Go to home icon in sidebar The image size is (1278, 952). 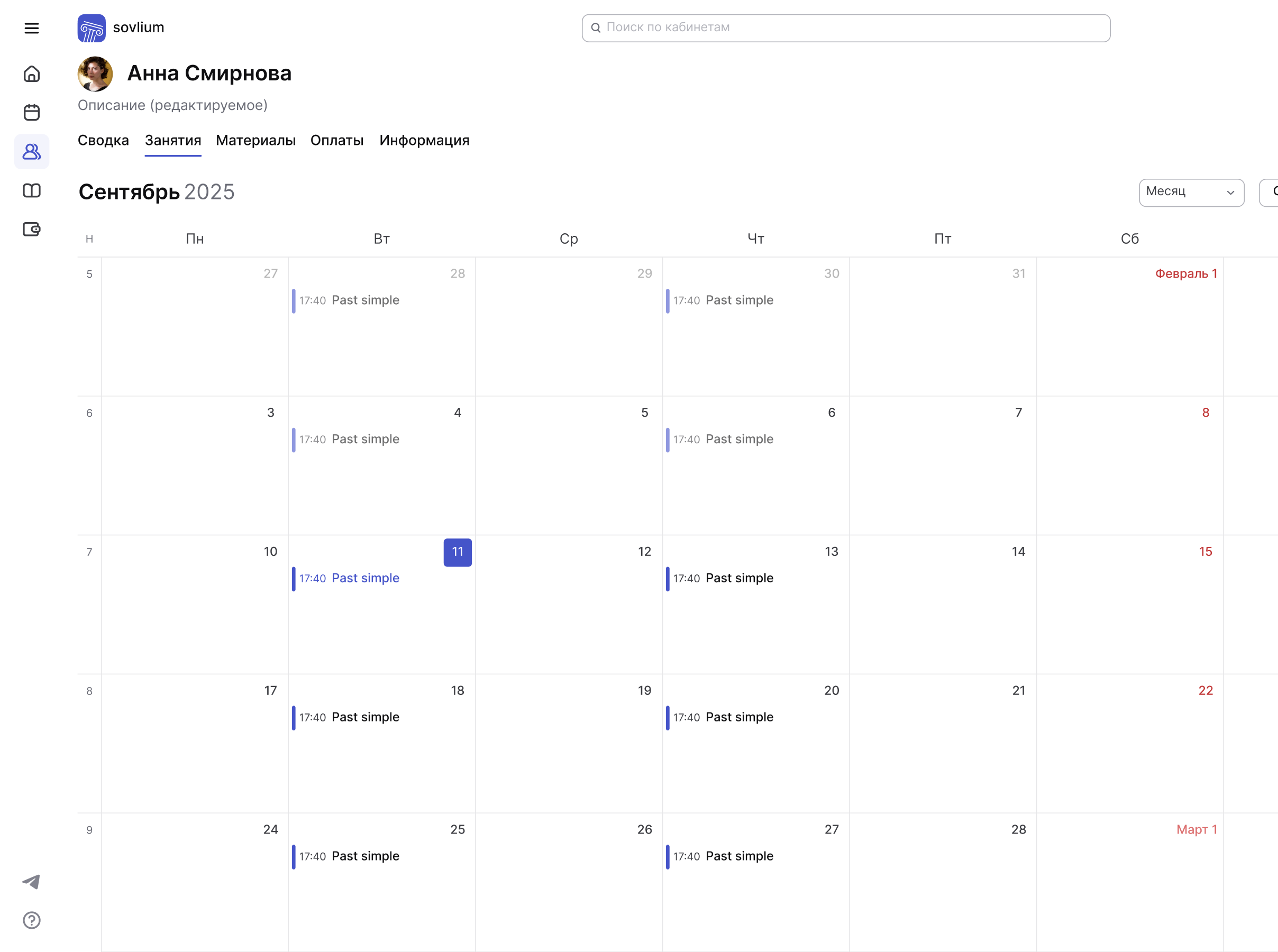tap(32, 74)
